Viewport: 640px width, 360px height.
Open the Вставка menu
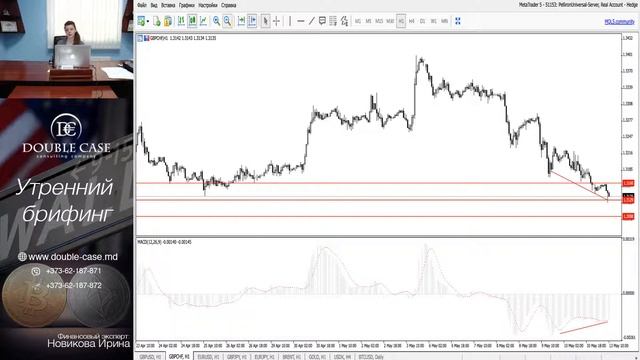(x=168, y=5)
